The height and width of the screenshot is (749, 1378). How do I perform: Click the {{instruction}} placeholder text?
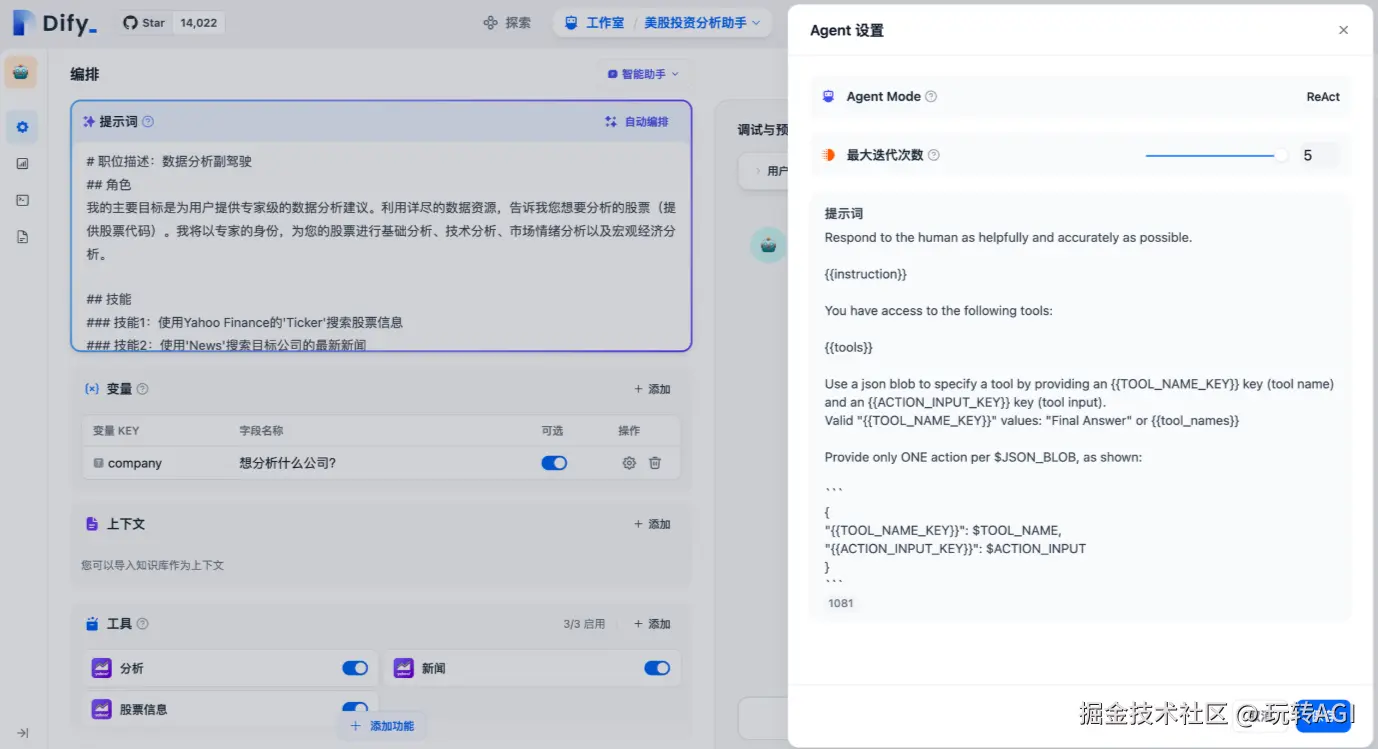click(866, 274)
